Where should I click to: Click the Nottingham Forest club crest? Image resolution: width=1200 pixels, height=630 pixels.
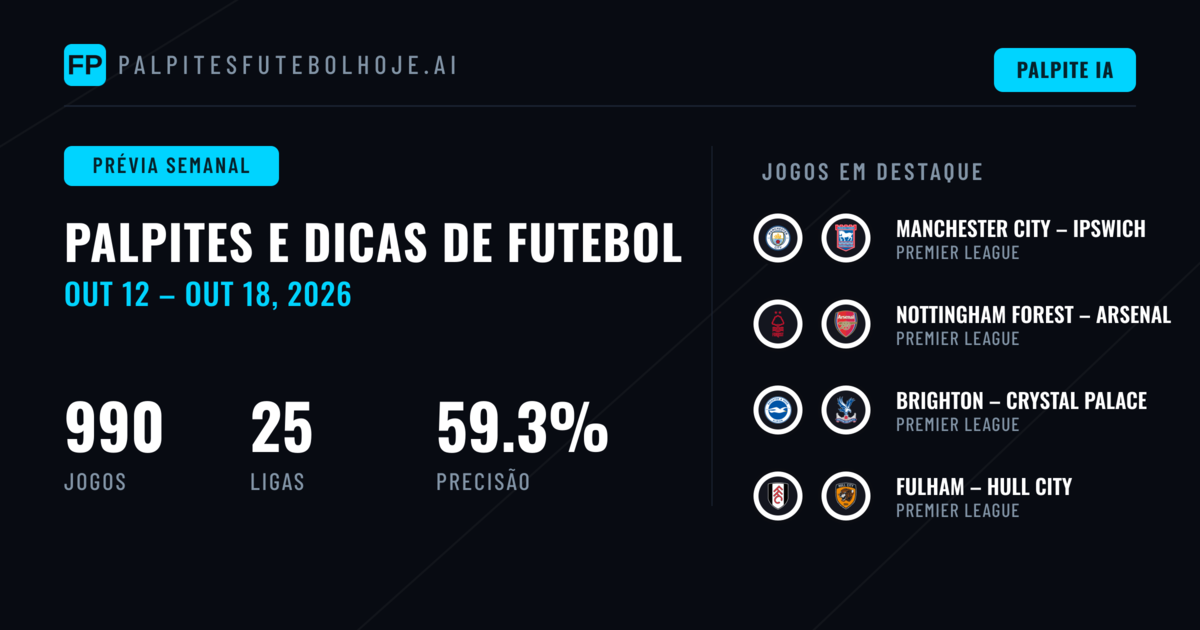point(778,324)
